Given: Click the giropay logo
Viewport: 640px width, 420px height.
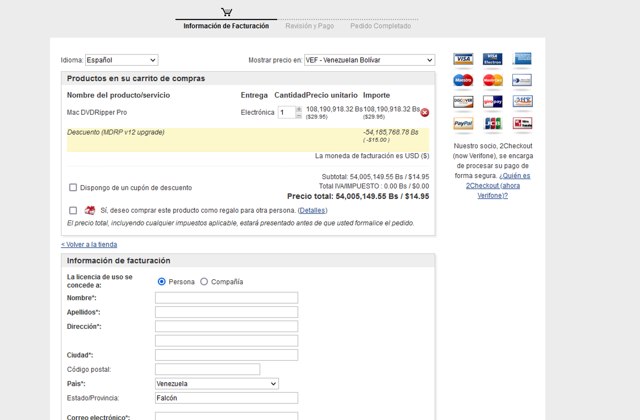Looking at the screenshot, I should click(x=493, y=101).
